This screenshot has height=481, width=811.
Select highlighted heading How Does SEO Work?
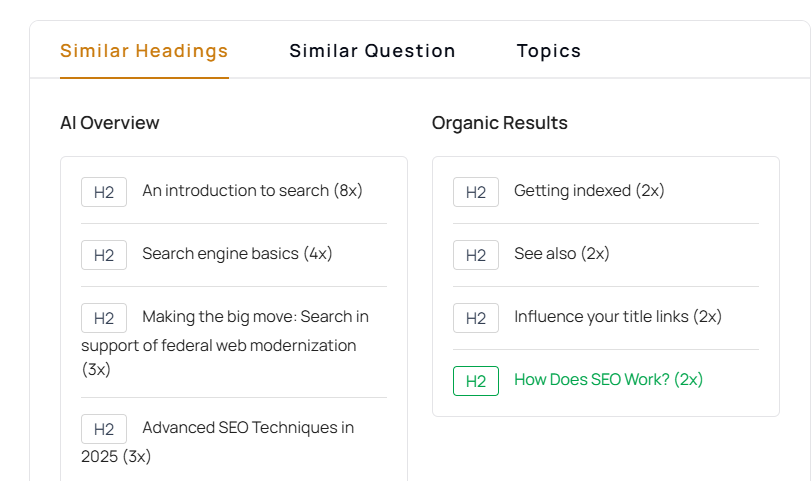[x=609, y=380]
